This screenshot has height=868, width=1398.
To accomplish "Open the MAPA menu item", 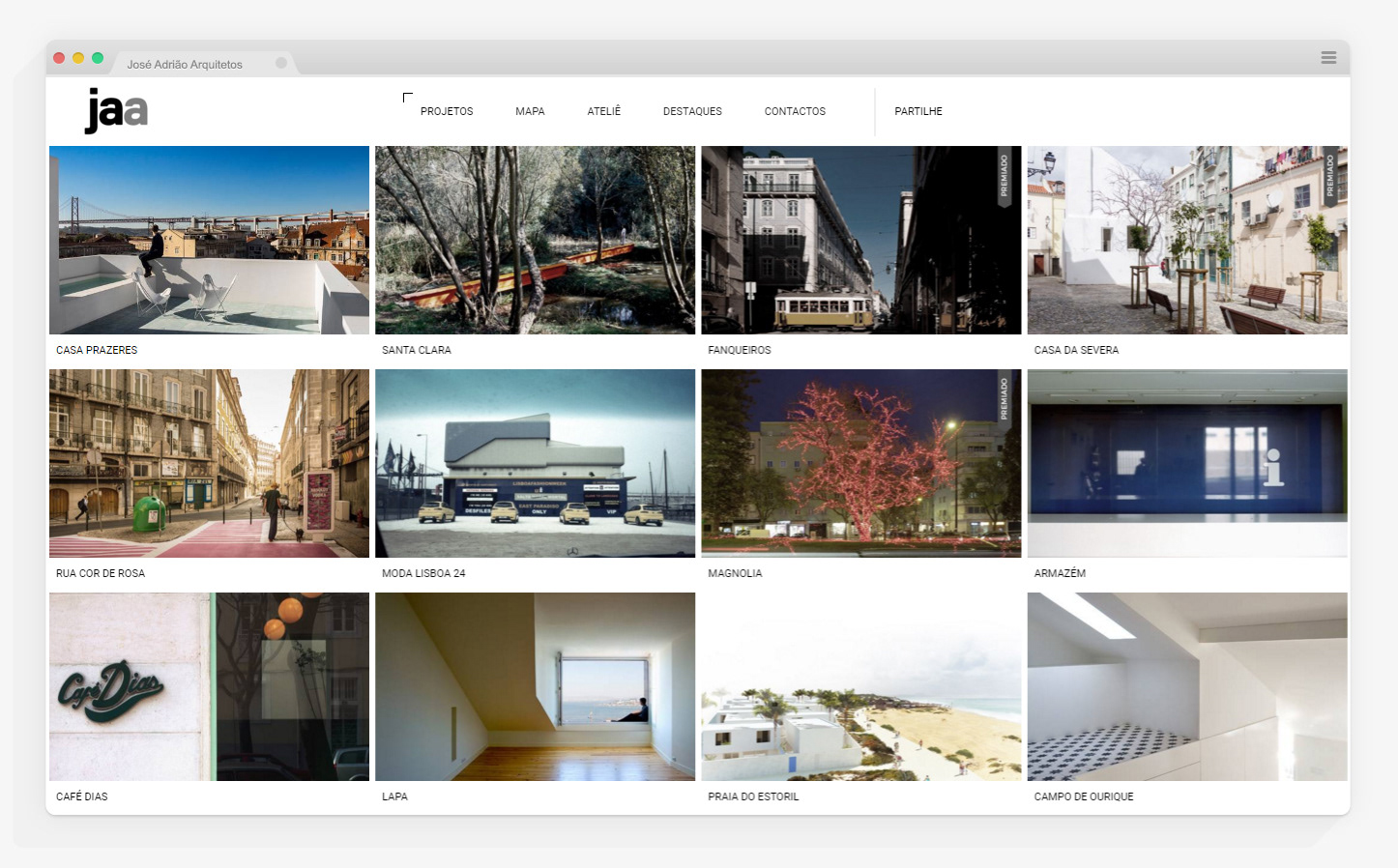I will coord(530,111).
